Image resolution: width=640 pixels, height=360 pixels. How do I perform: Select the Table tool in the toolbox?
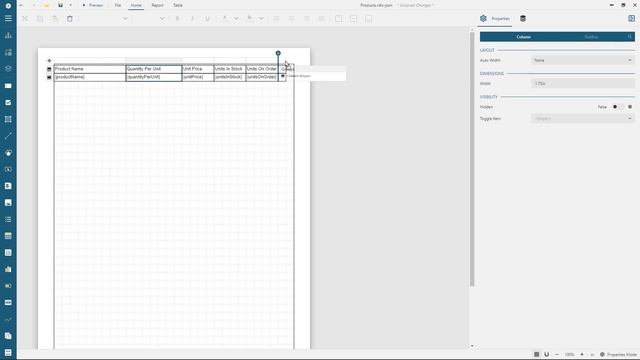point(8,236)
